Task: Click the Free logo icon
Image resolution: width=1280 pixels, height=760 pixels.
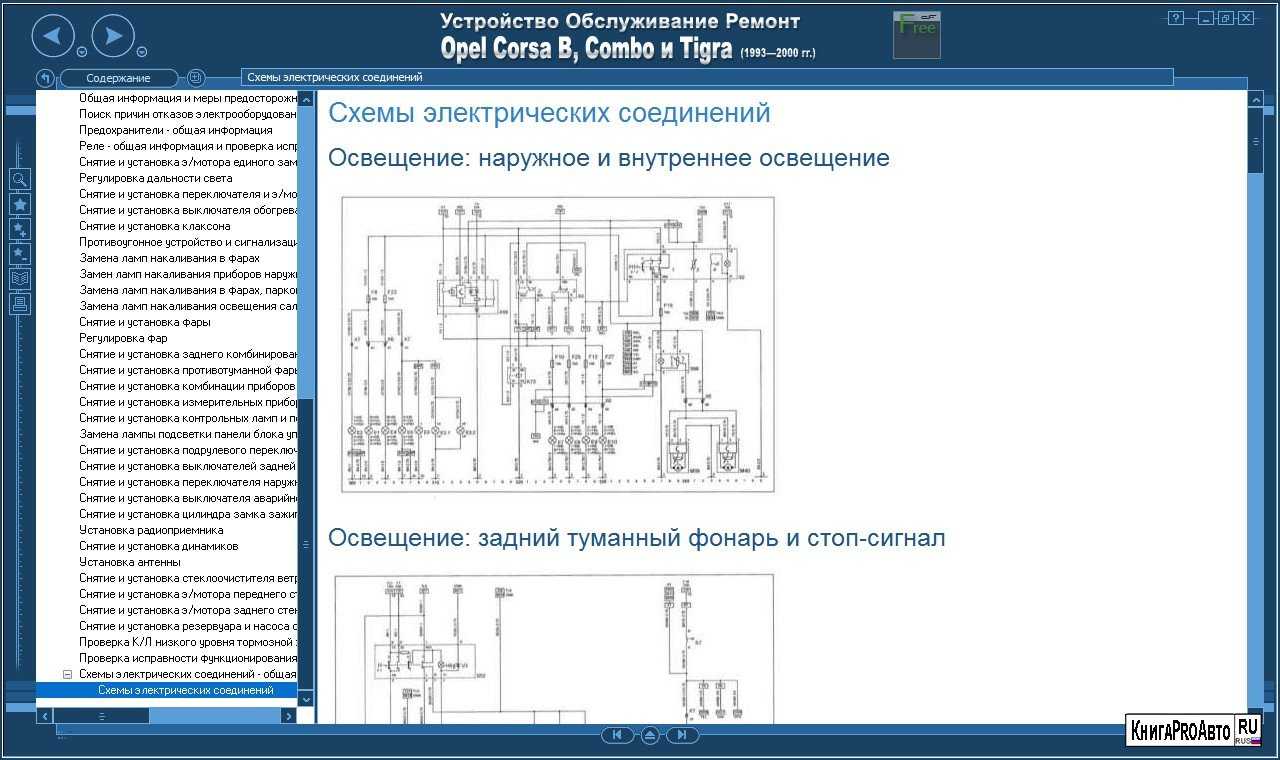Action: point(917,35)
